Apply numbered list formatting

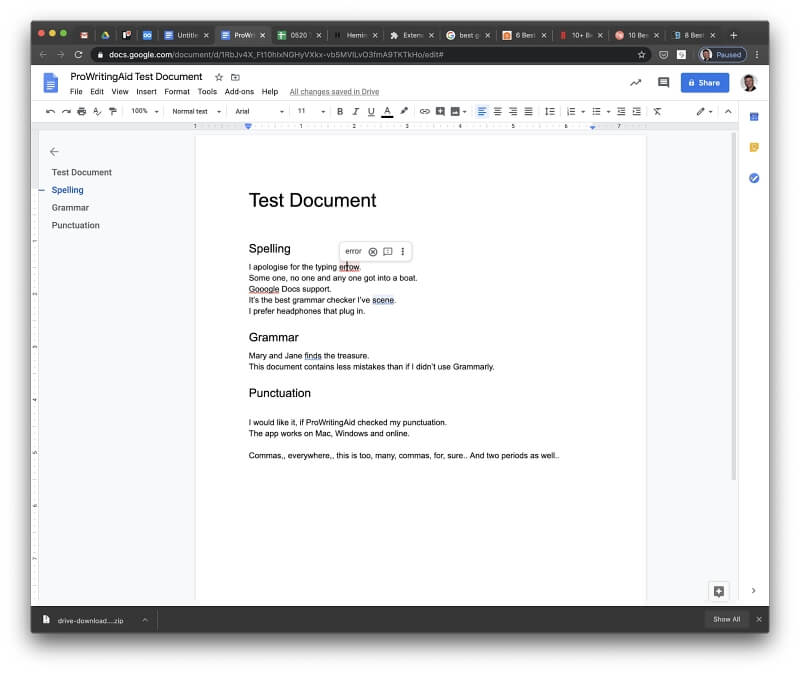coord(571,111)
